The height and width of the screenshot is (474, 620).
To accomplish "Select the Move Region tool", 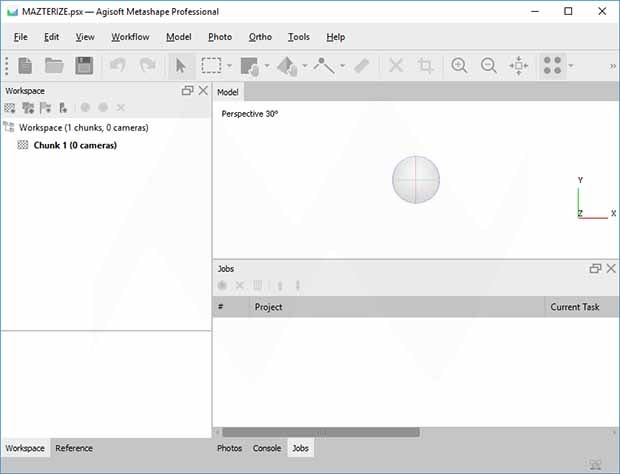I will tap(250, 66).
